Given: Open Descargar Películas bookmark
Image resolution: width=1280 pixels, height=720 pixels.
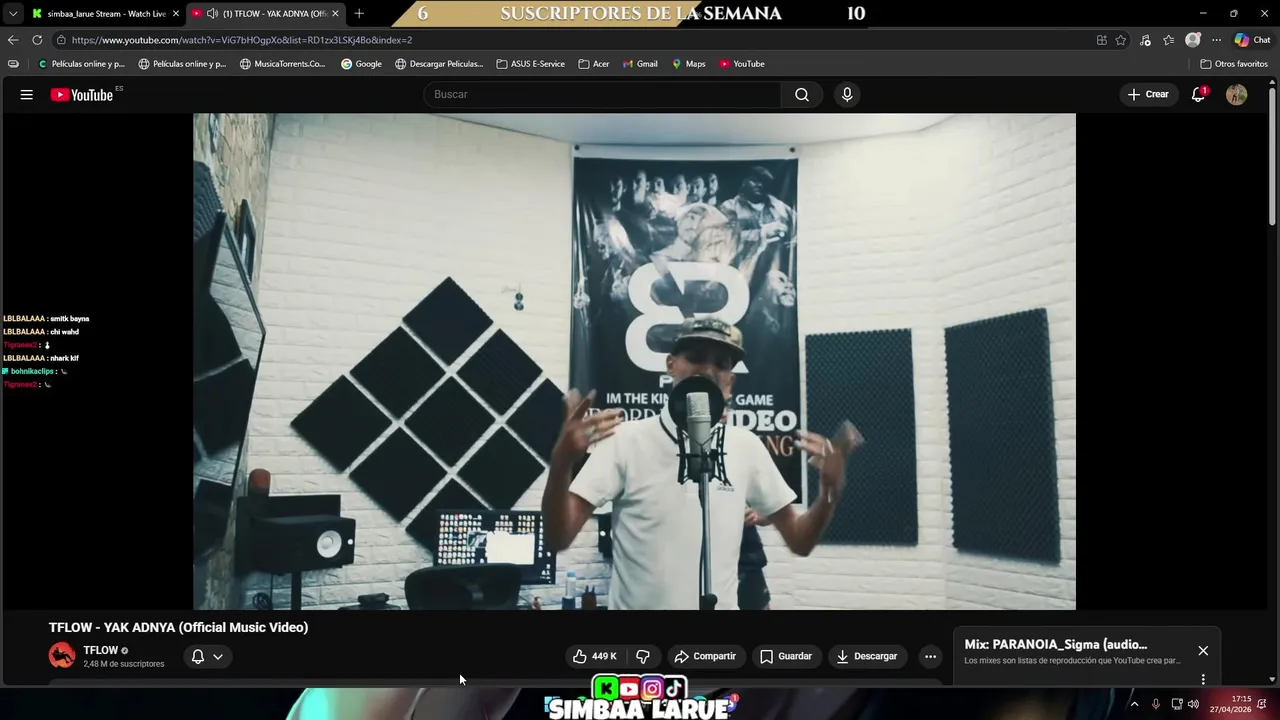Looking at the screenshot, I should pos(439,64).
